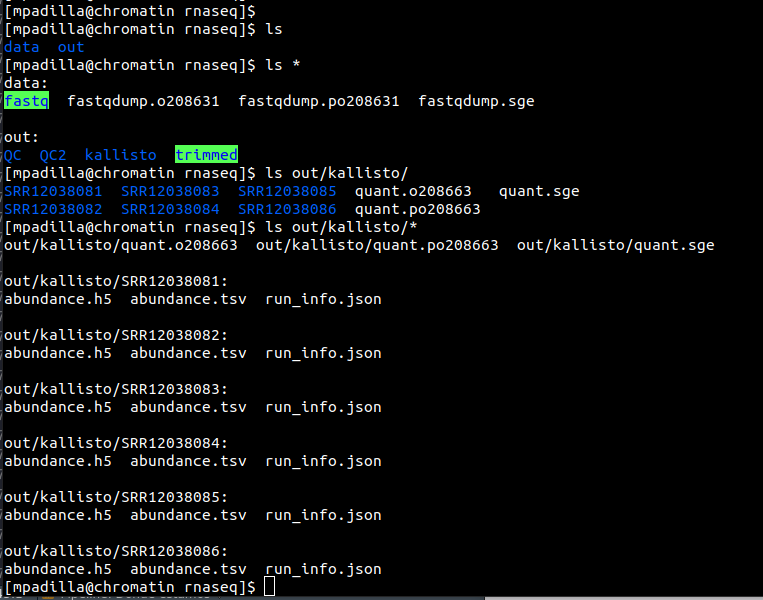Image resolution: width=763 pixels, height=600 pixels.
Task: Click run_info.json listed under SRR12038084
Action: (323, 461)
